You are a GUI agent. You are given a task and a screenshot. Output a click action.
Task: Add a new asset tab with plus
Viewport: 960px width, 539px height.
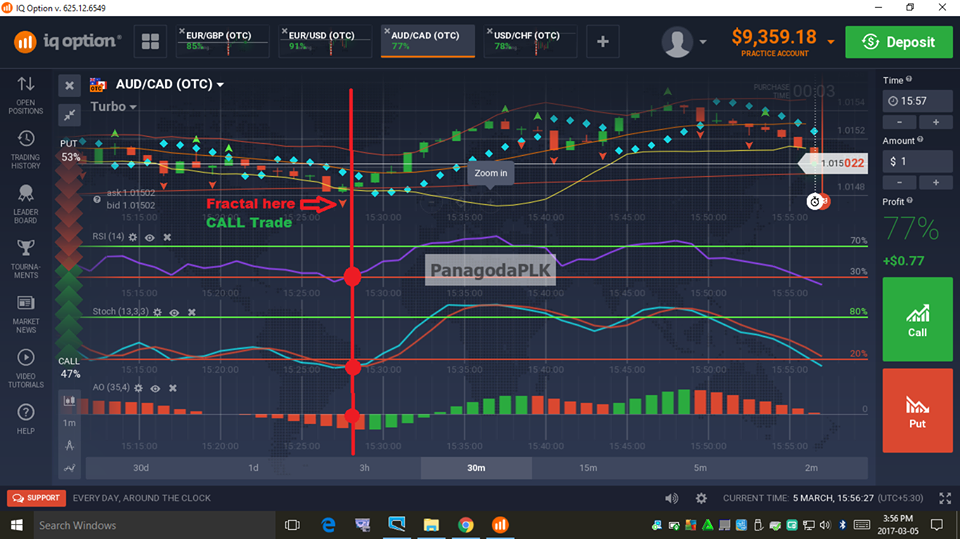click(x=602, y=42)
